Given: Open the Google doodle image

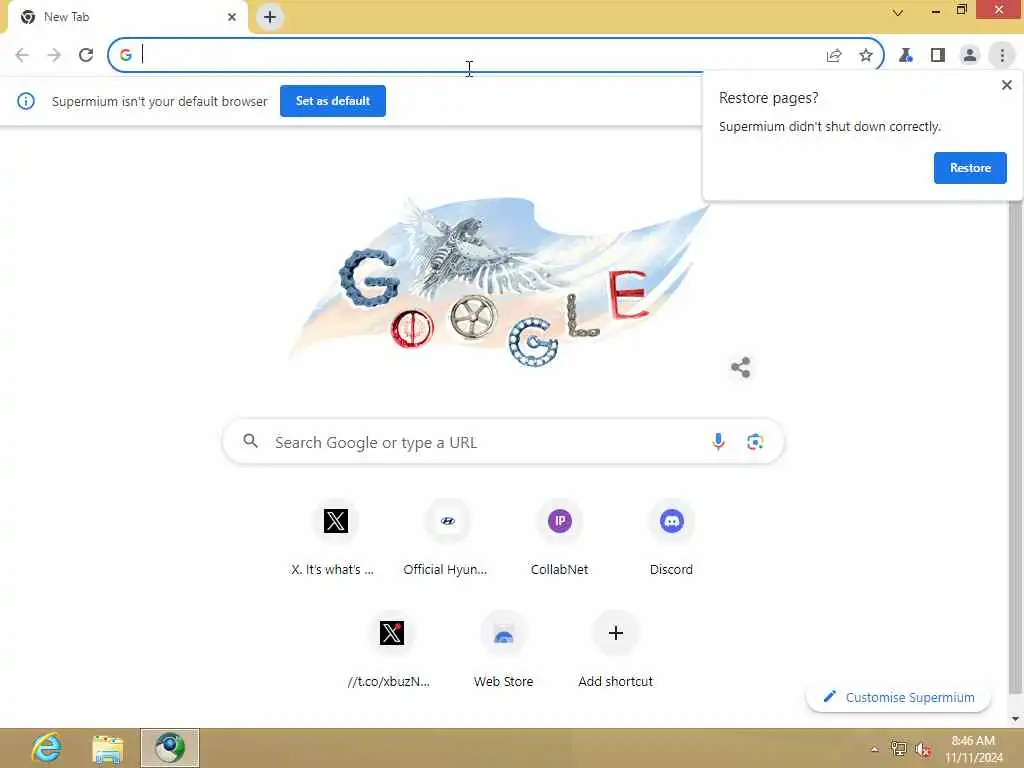Looking at the screenshot, I should pos(500,281).
